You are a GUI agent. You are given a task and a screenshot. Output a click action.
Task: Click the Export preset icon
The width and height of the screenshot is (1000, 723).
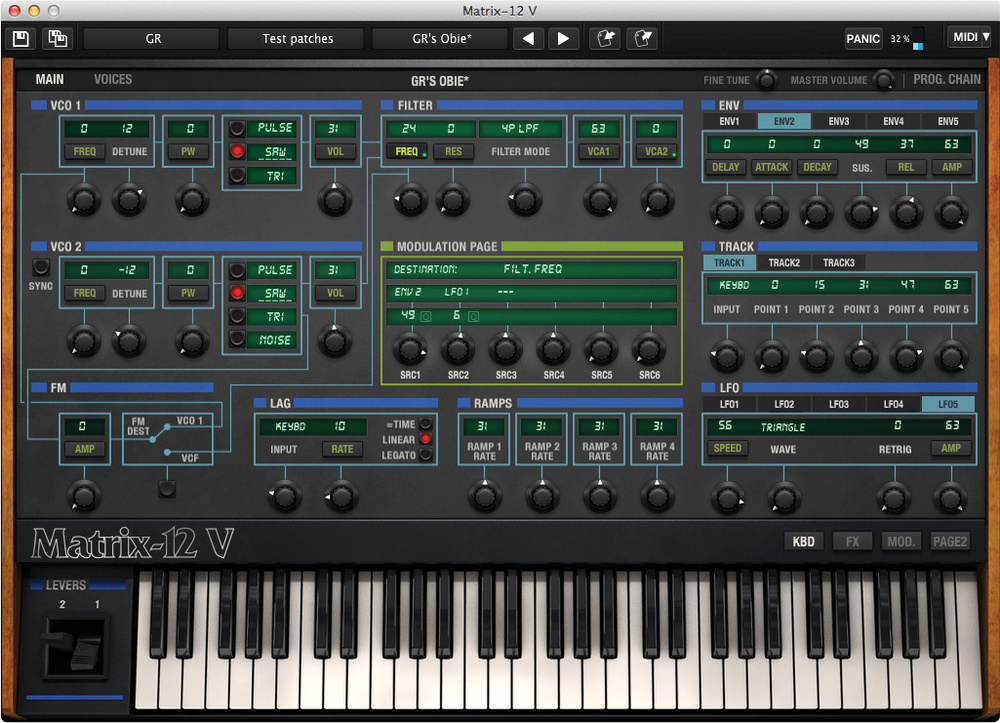click(x=641, y=39)
